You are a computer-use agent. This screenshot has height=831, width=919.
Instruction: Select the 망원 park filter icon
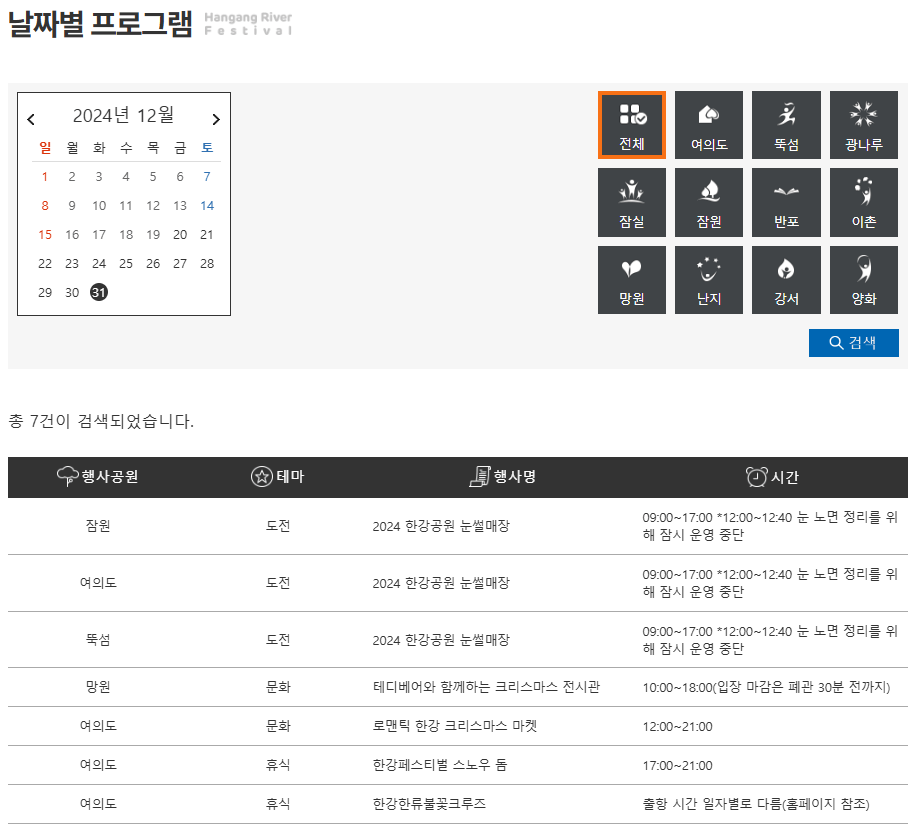pos(632,279)
